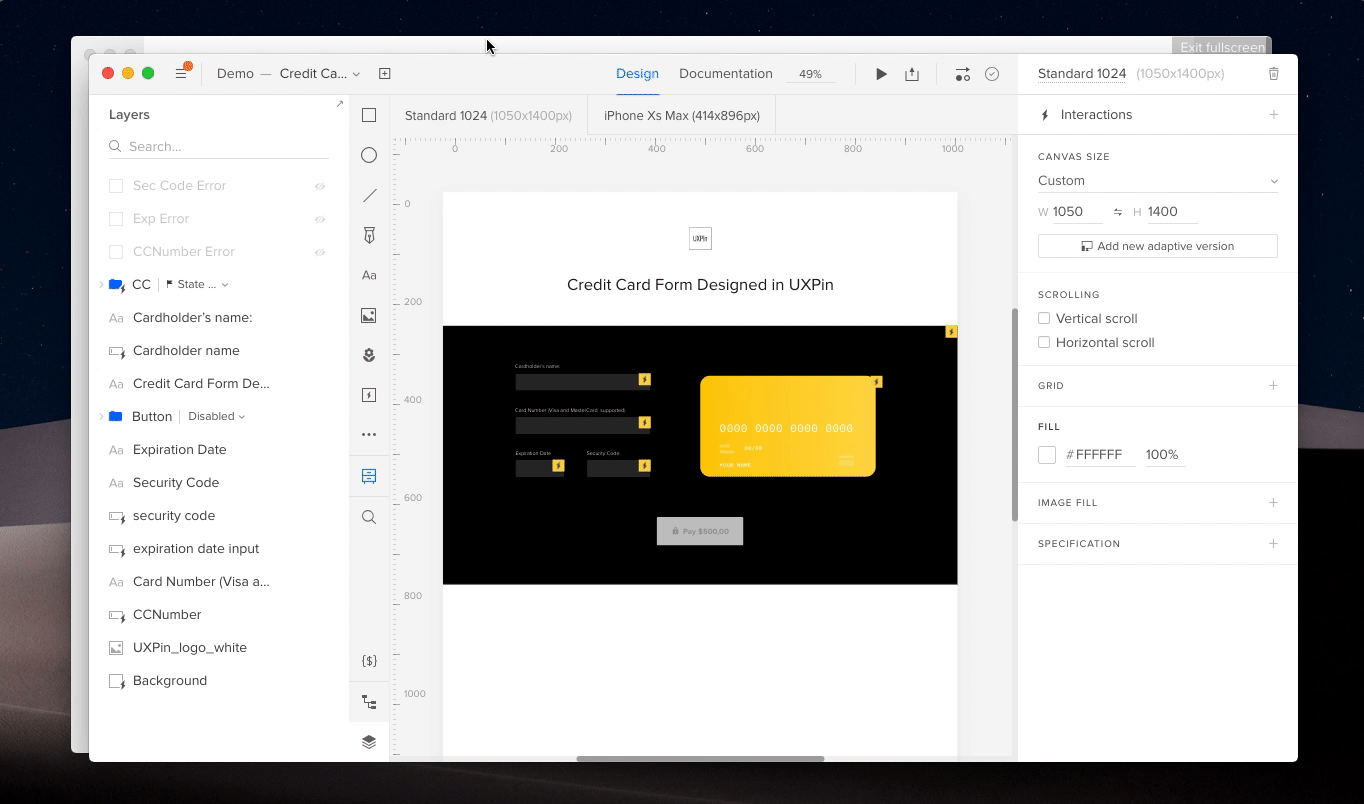Screen dimensions: 1364x804
Task: Open the sitemap pages panel
Action: click(369, 702)
